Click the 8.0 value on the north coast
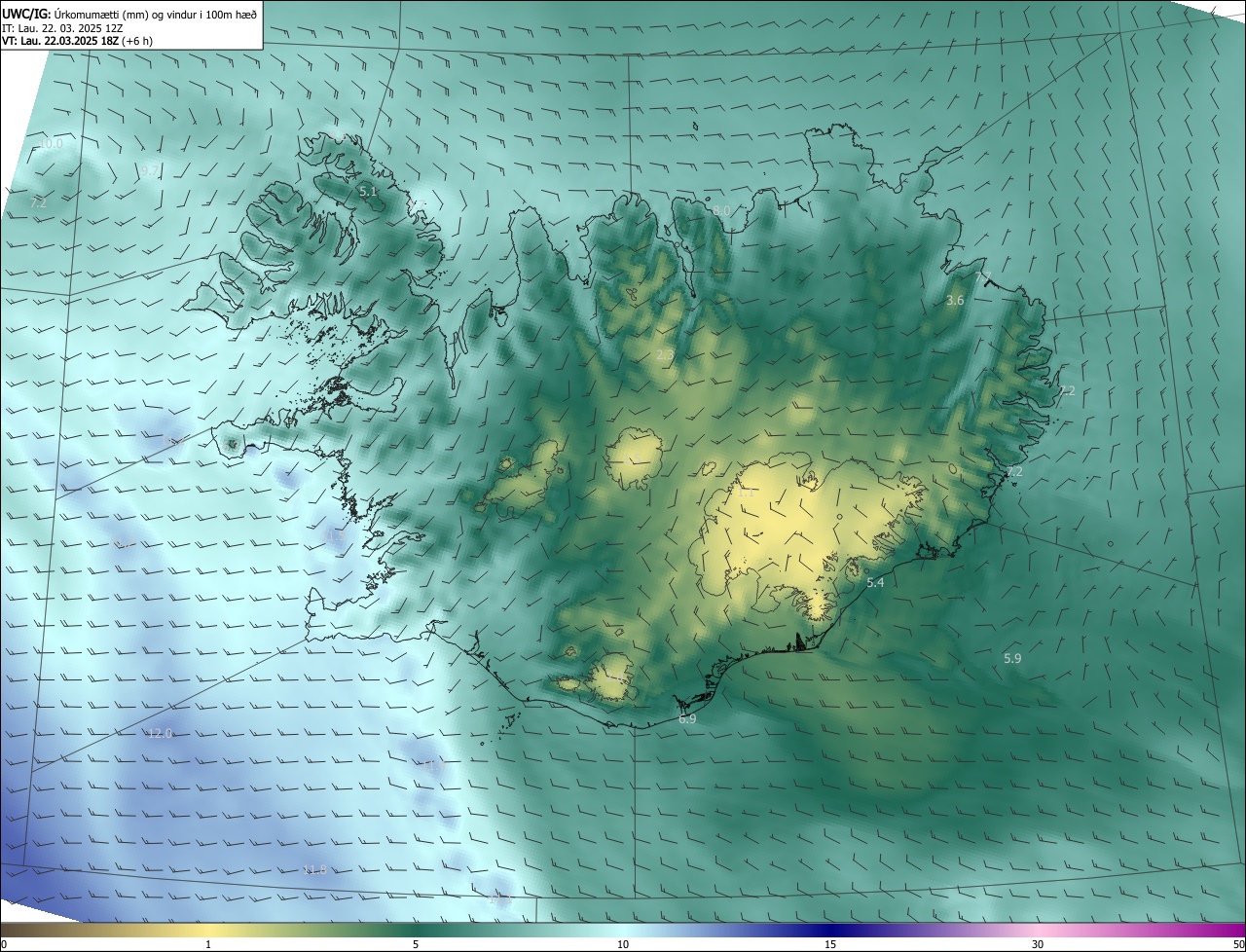Screen dimensions: 1246x952 [721, 210]
